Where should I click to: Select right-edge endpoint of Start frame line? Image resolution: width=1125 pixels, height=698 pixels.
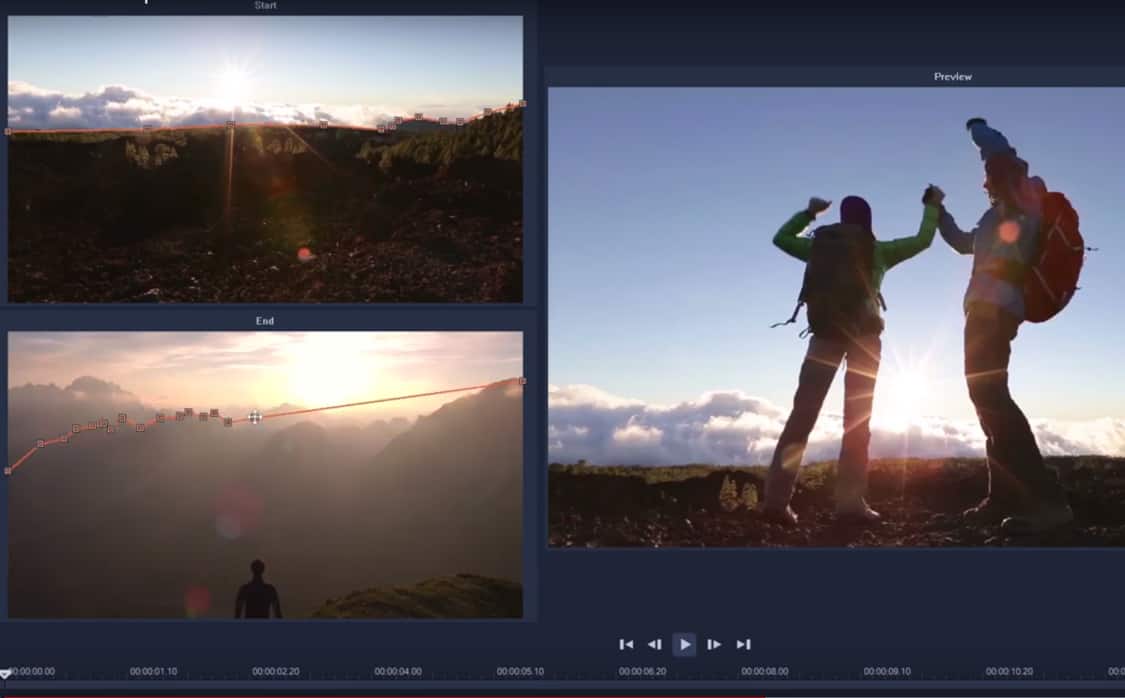coord(521,103)
